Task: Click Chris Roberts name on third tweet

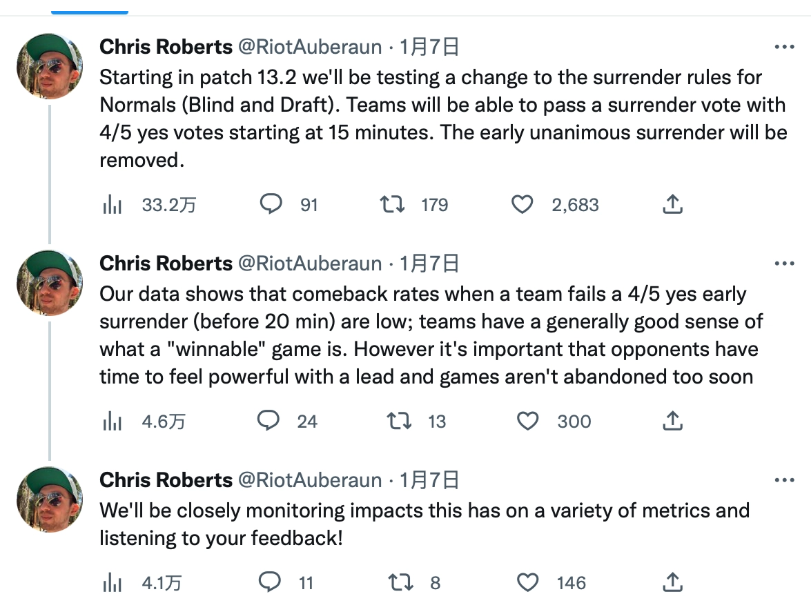Action: [166, 480]
